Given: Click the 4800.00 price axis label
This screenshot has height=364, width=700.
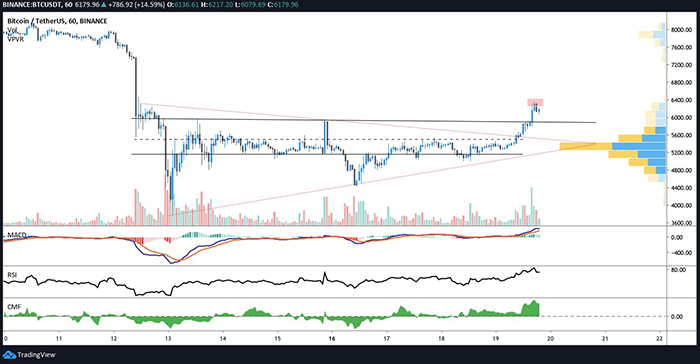Looking at the screenshot, I should tap(681, 171).
